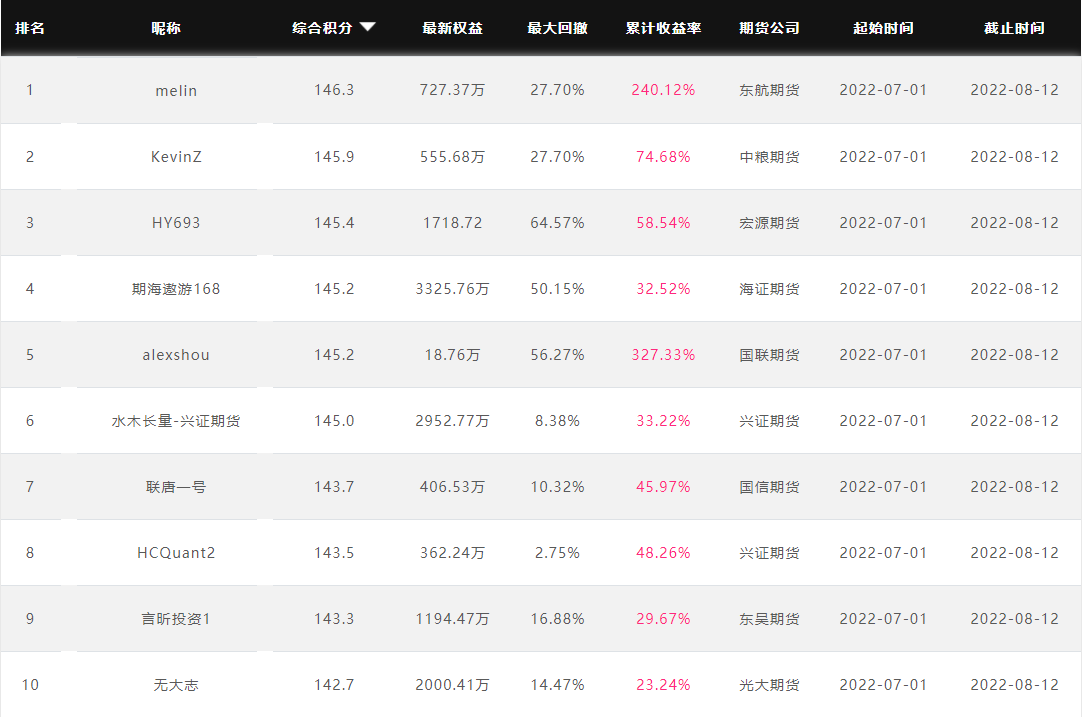Click score 145.4
This screenshot has height=717, width=1082.
(x=334, y=223)
